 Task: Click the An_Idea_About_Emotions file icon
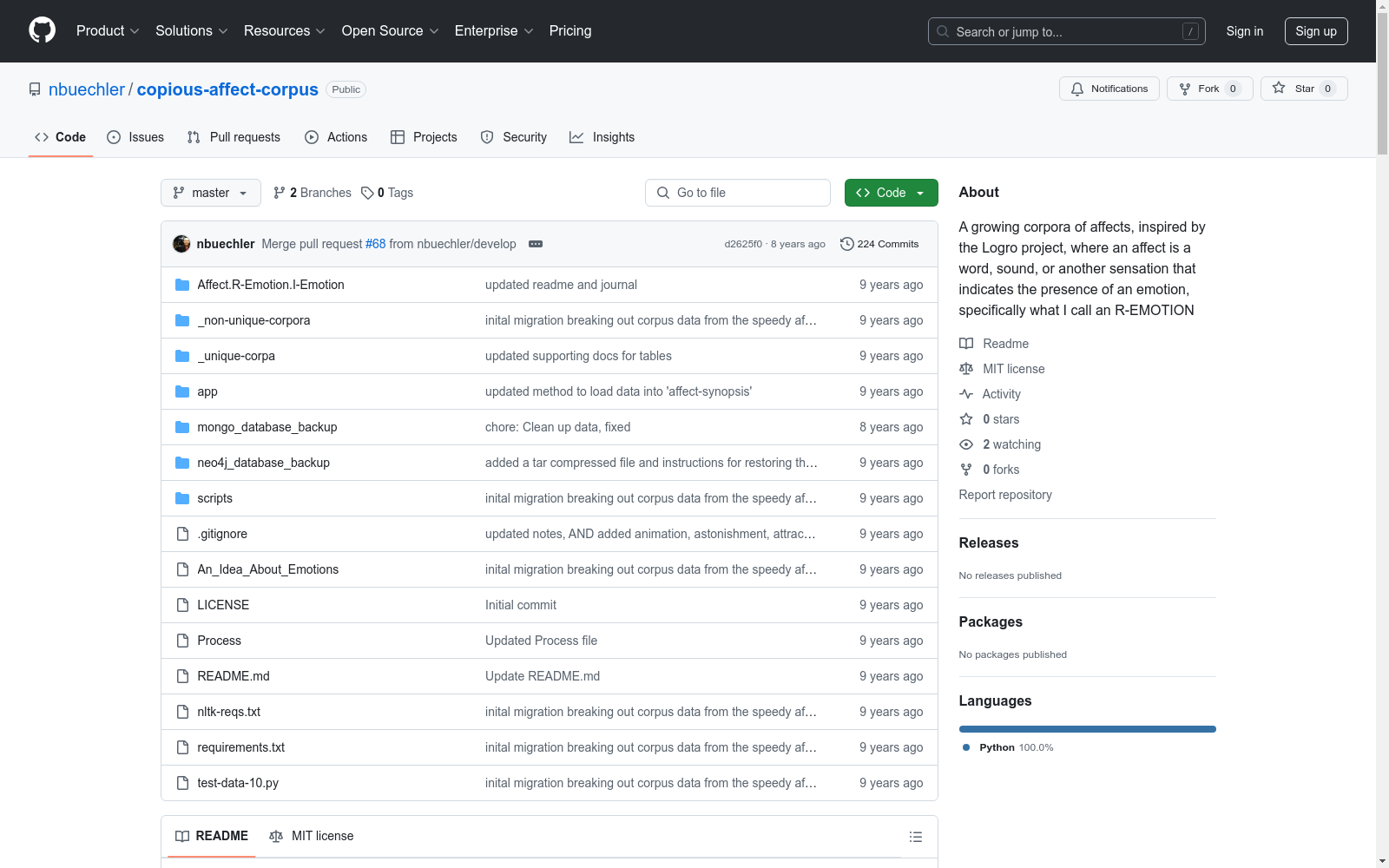tap(182, 569)
